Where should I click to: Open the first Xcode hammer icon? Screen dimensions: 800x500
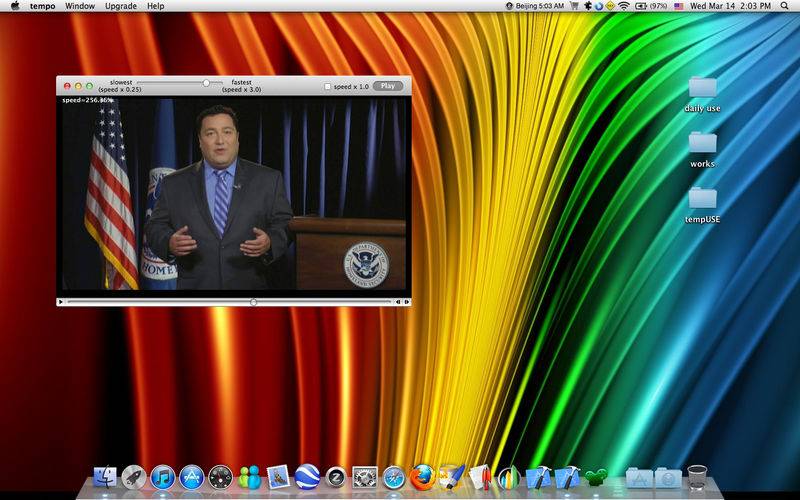[x=538, y=478]
